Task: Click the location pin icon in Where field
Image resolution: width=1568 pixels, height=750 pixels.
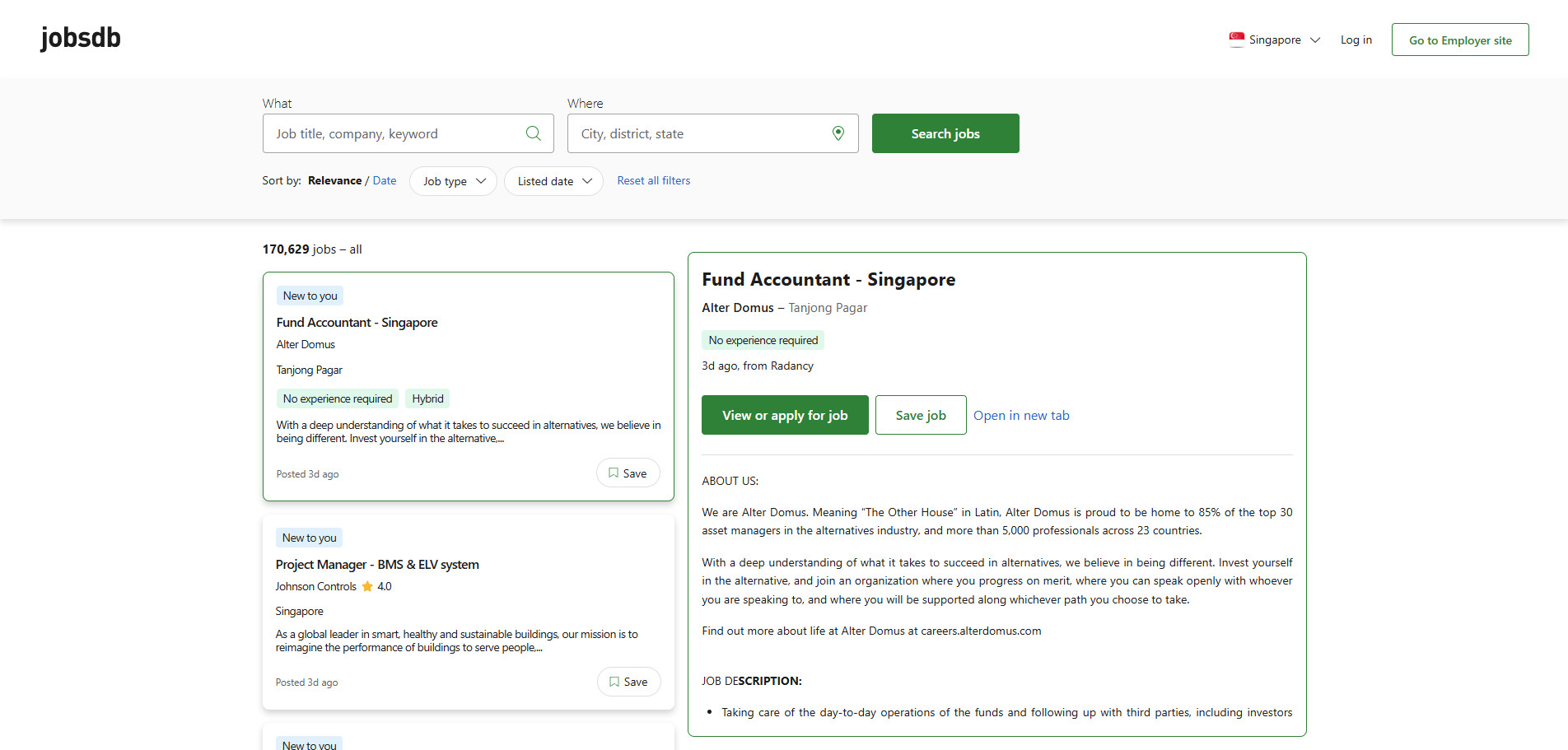Action: coord(838,133)
